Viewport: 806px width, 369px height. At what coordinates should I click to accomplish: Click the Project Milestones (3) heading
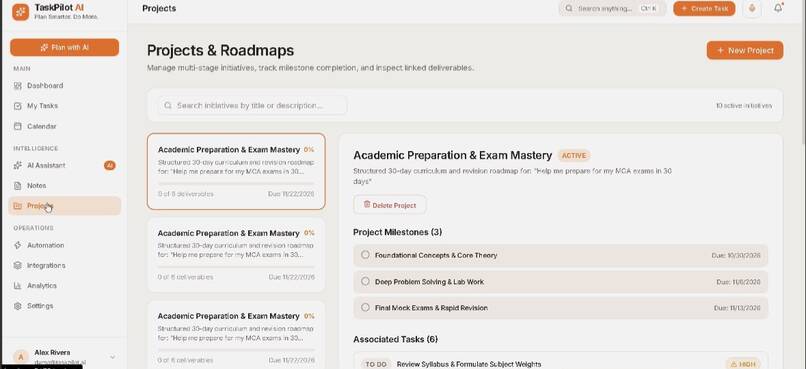pos(397,232)
